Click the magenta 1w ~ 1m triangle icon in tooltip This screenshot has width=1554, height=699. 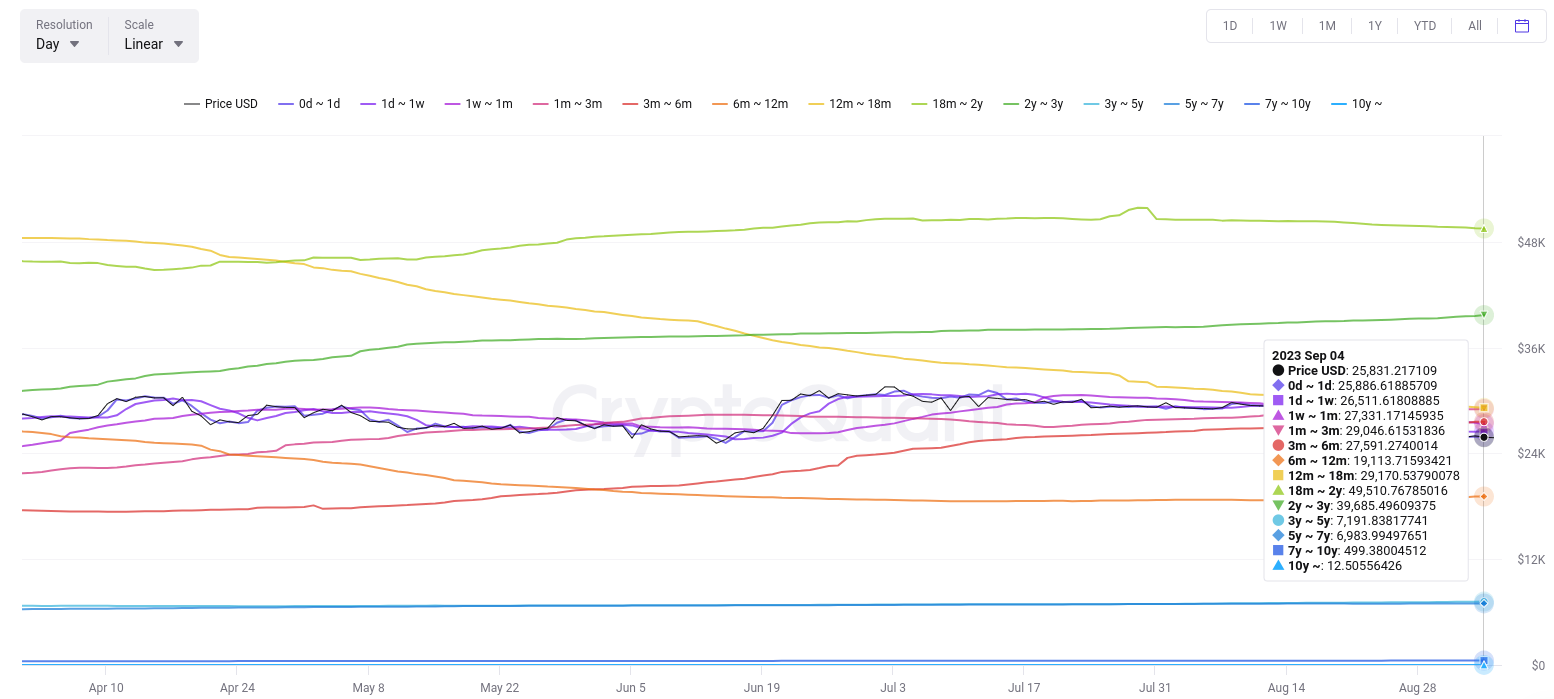1278,415
